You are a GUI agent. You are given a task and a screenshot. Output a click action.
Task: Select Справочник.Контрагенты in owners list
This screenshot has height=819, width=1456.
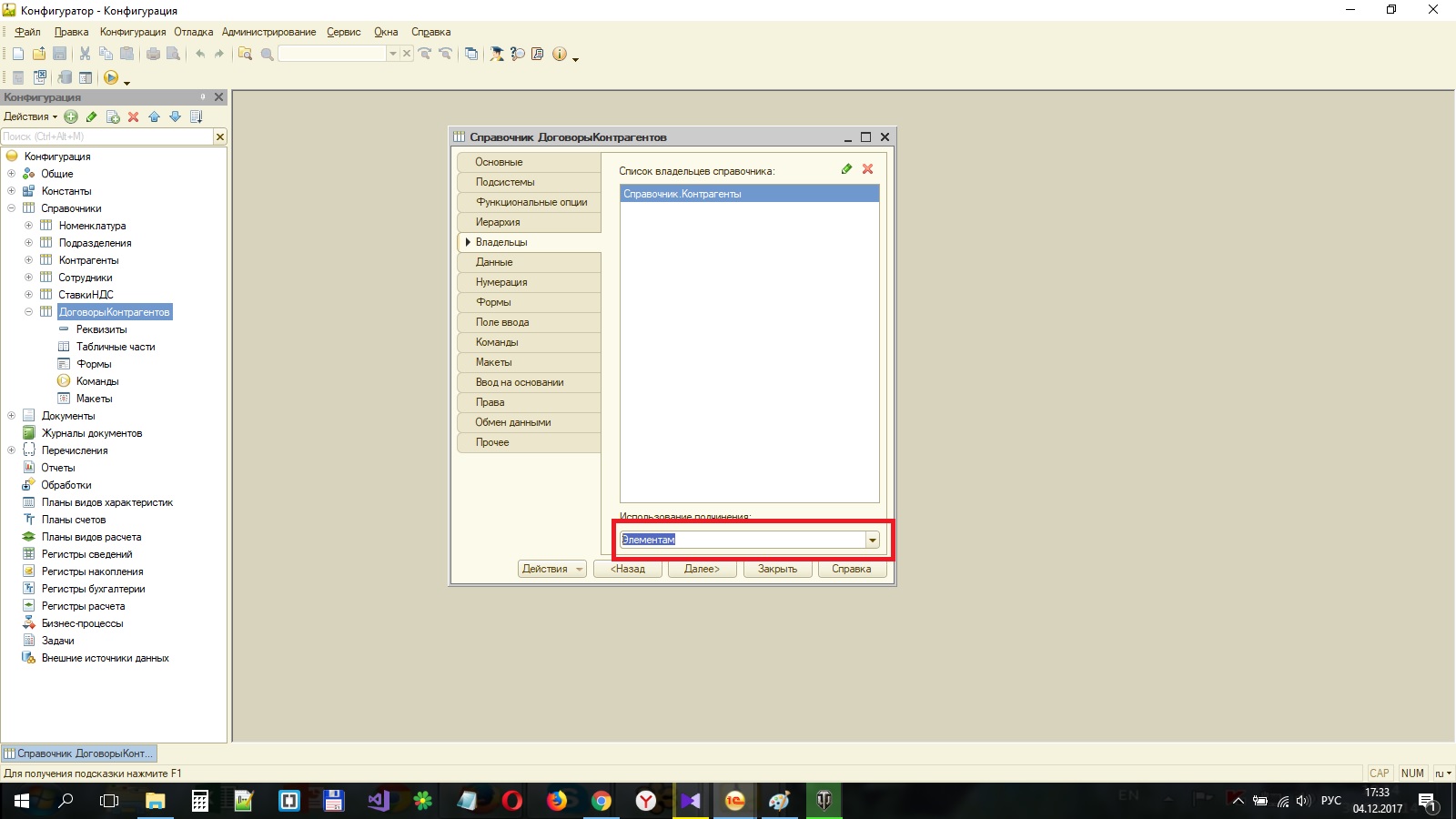(x=750, y=194)
